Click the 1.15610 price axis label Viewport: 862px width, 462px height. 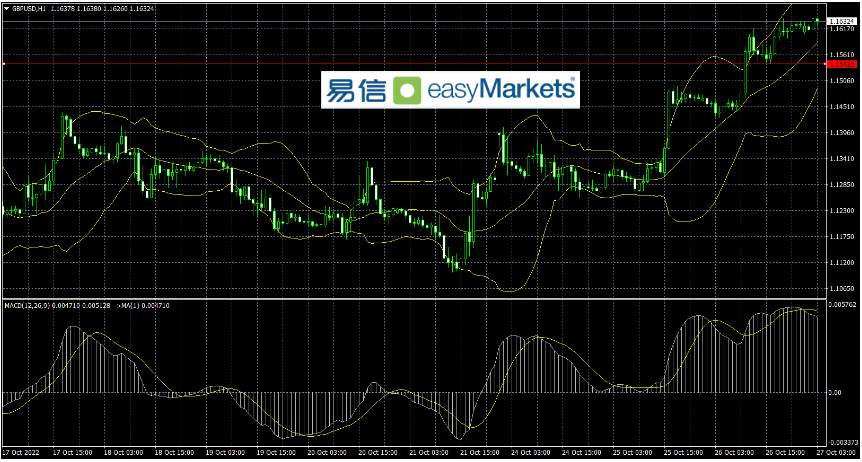841,54
